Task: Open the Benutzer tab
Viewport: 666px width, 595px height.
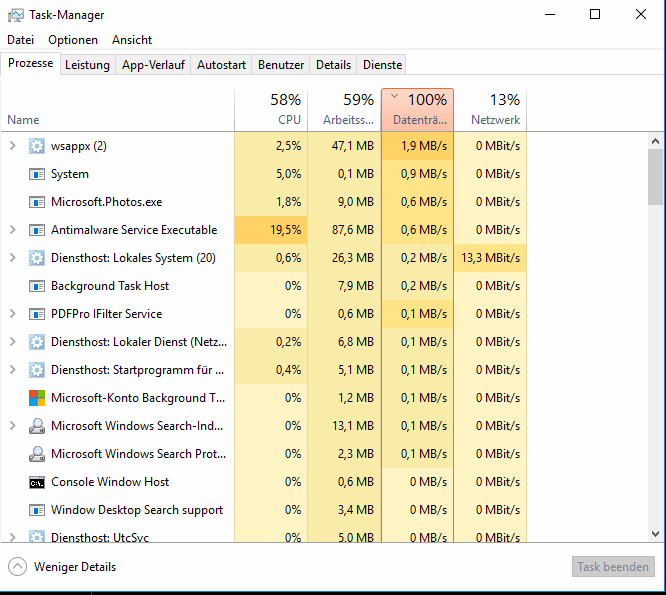Action: tap(281, 65)
